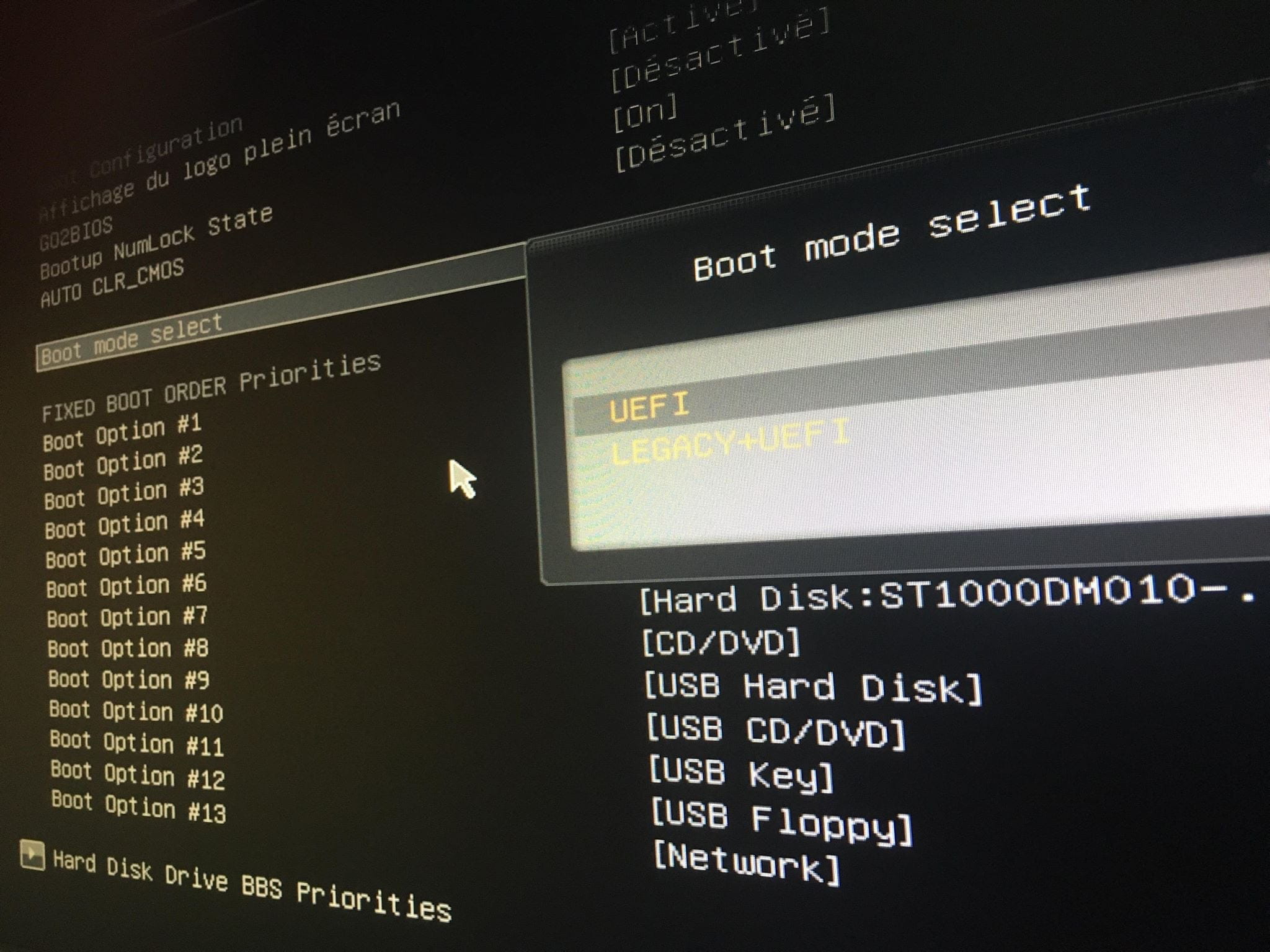Choose LEGACY+UEFI boot mode option
Image resolution: width=1270 pixels, height=952 pixels.
click(x=729, y=443)
